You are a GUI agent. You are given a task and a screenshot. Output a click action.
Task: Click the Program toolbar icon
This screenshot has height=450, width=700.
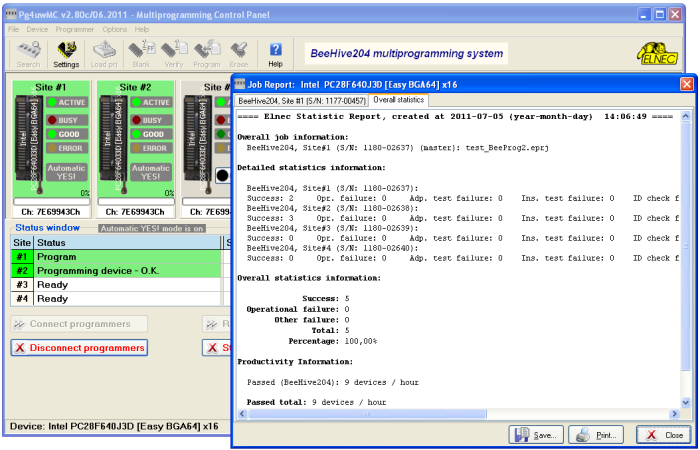coord(207,54)
